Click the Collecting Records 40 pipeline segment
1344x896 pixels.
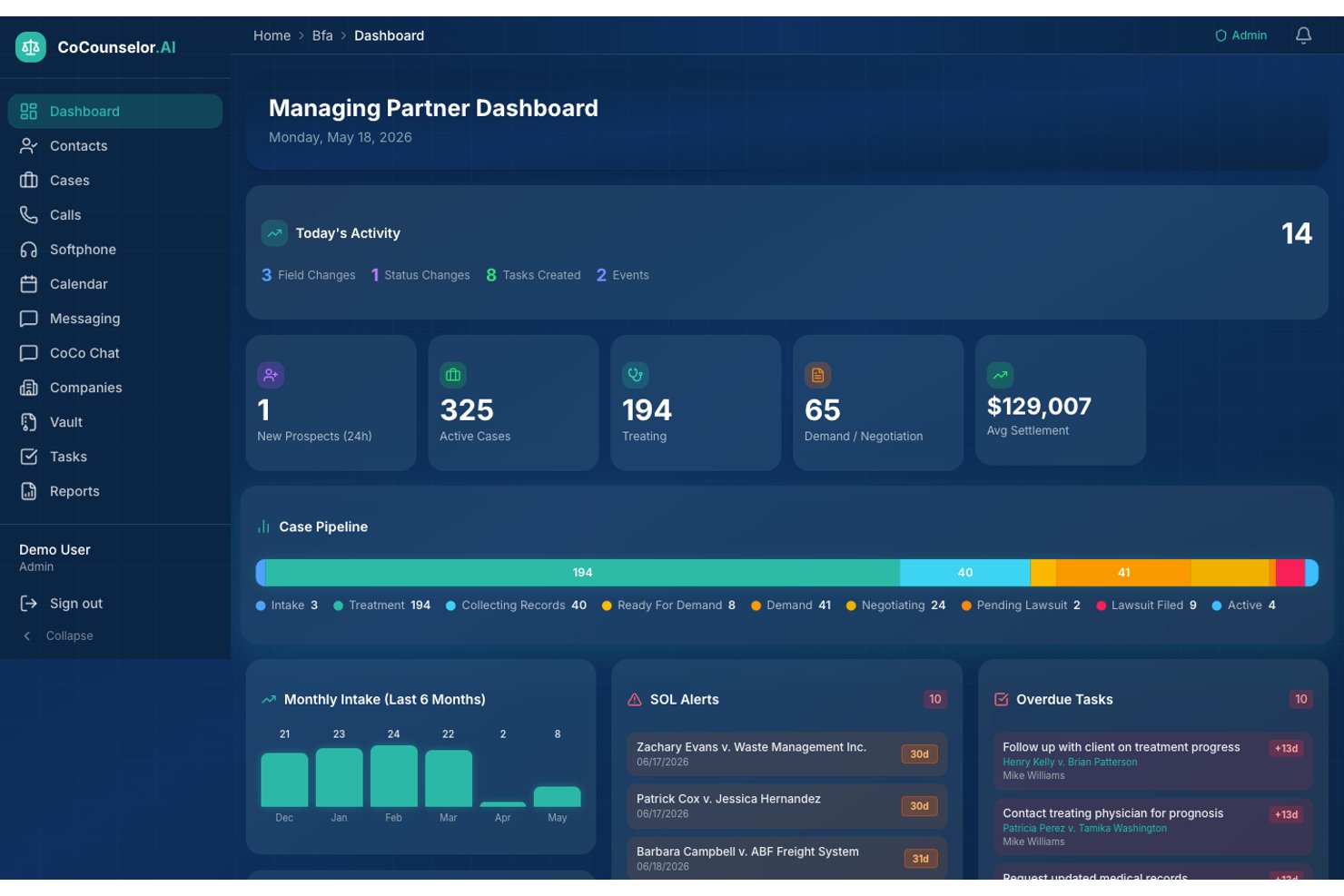click(x=965, y=573)
